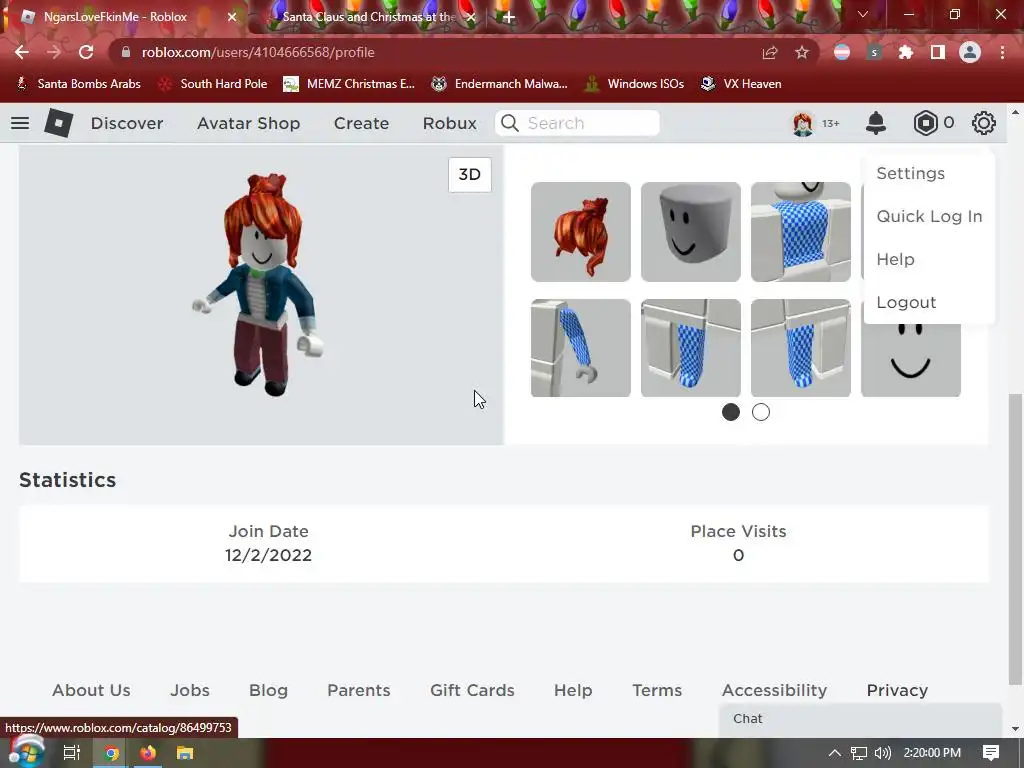Select Help in the gear dropdown

pyautogui.click(x=895, y=259)
